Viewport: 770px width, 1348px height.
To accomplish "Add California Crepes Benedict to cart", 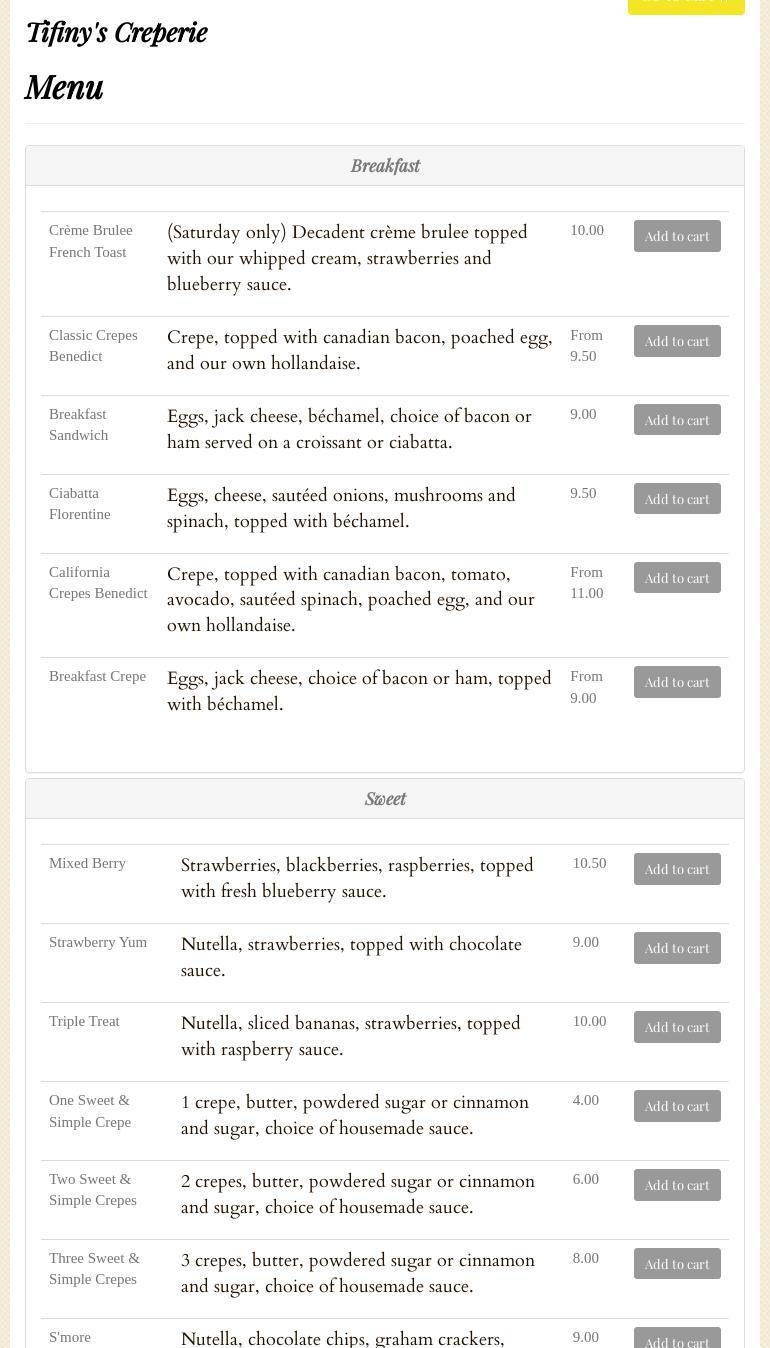I will 677,578.
